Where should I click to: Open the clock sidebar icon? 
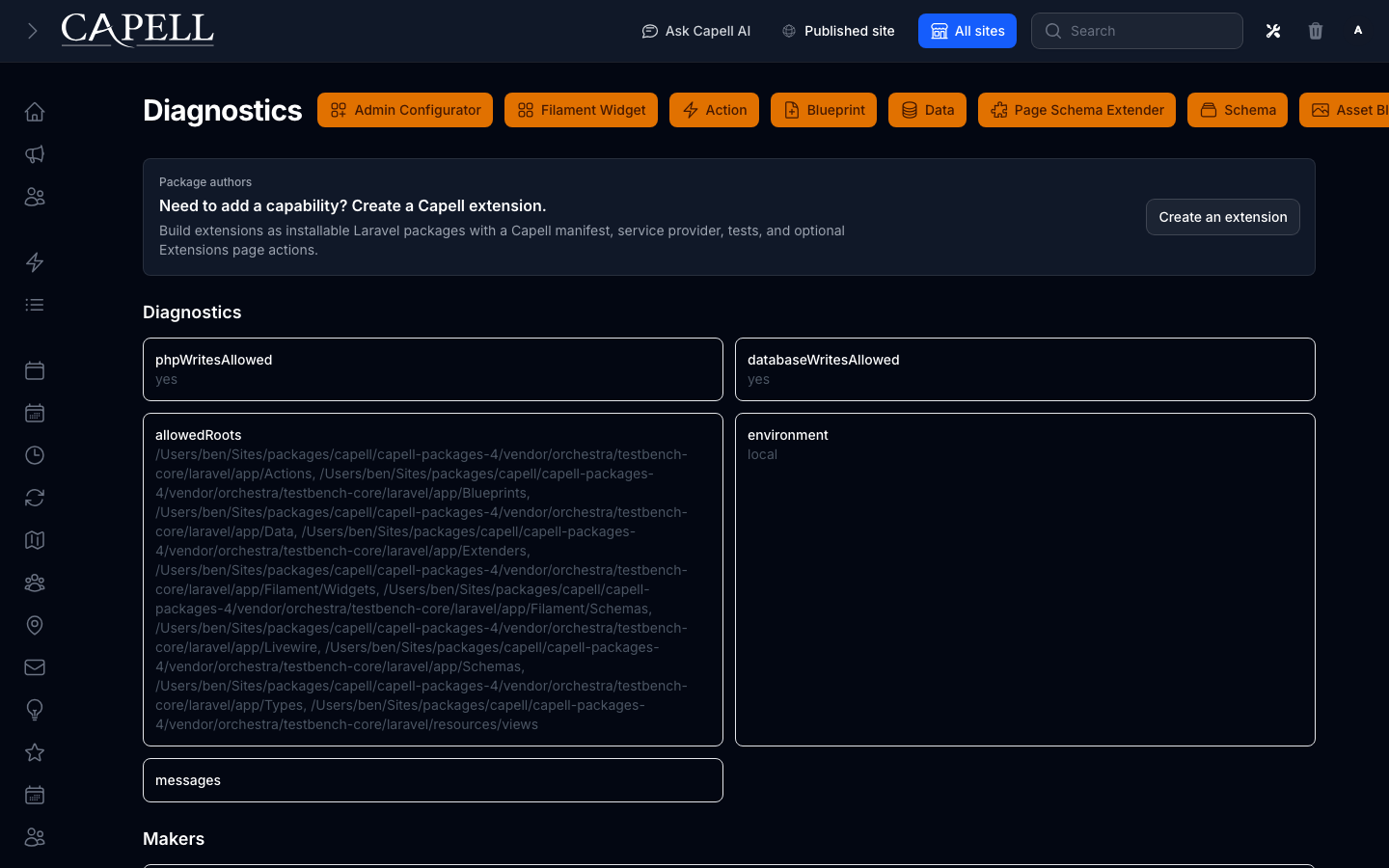35,455
